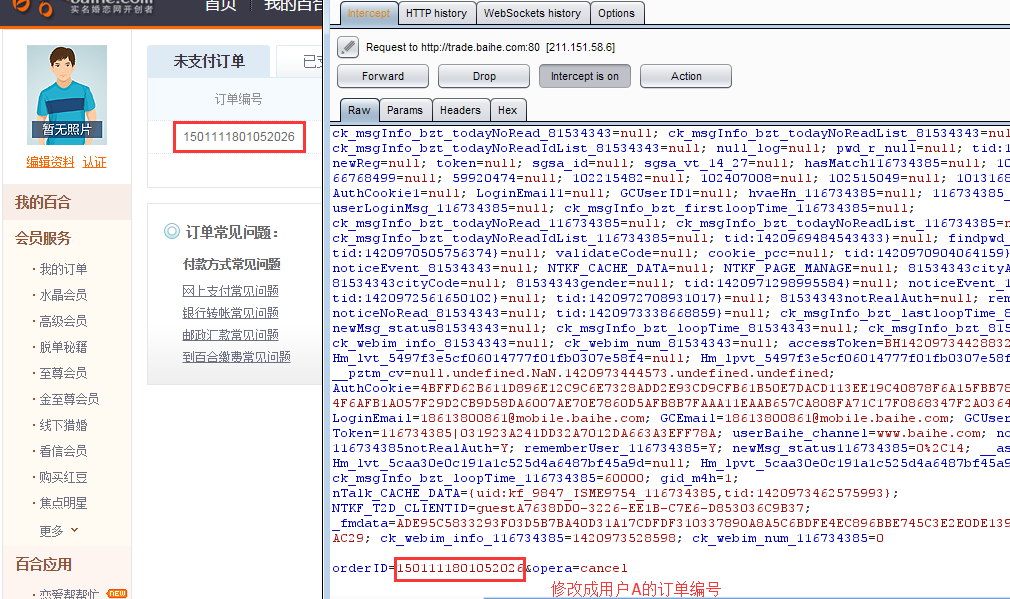Open 我的订单 in sidebar
Screen dimensions: 1010x599
pos(63,269)
